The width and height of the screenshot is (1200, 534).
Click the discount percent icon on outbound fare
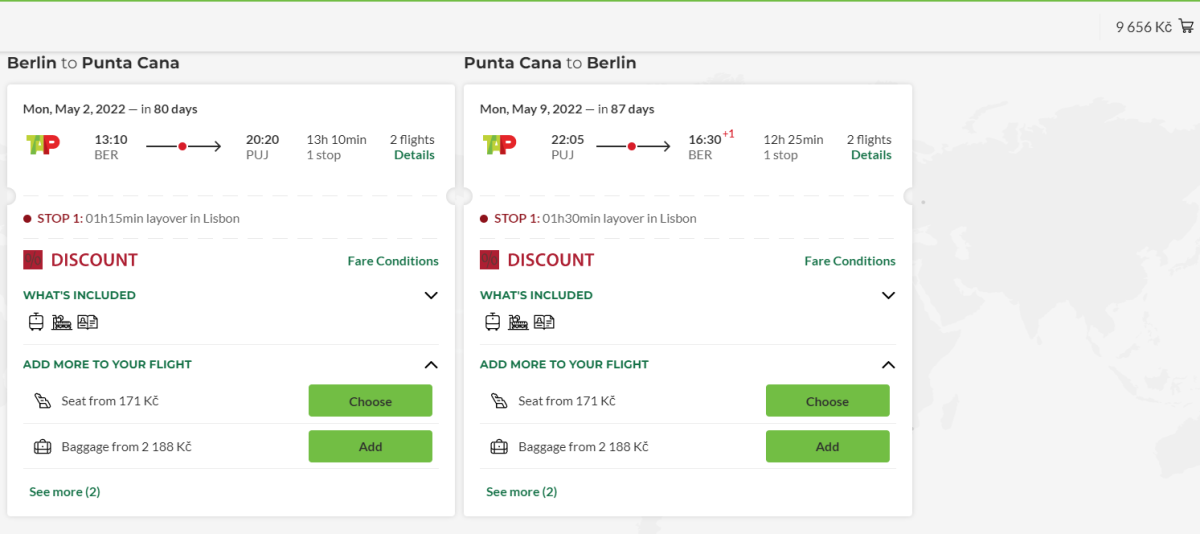33,260
